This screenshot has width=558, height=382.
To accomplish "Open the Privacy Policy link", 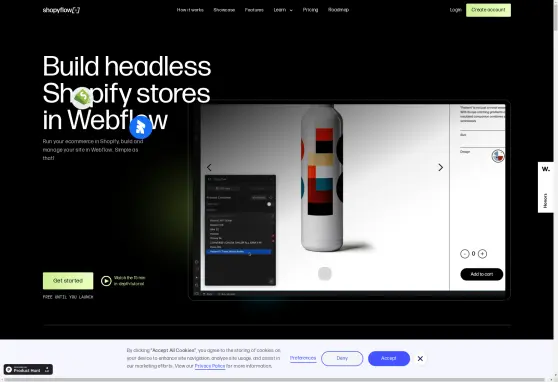I will (210, 366).
